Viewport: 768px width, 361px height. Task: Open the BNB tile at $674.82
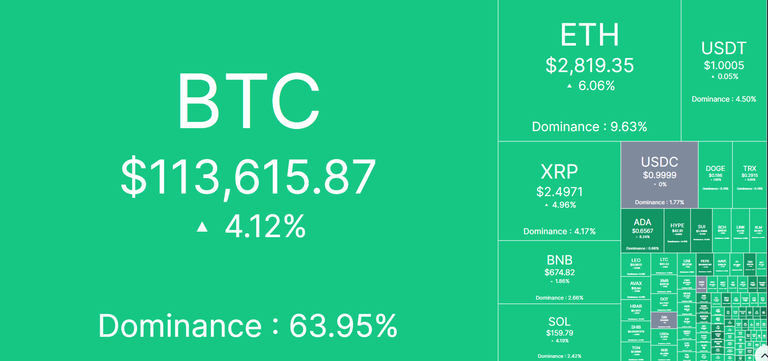coord(559,272)
